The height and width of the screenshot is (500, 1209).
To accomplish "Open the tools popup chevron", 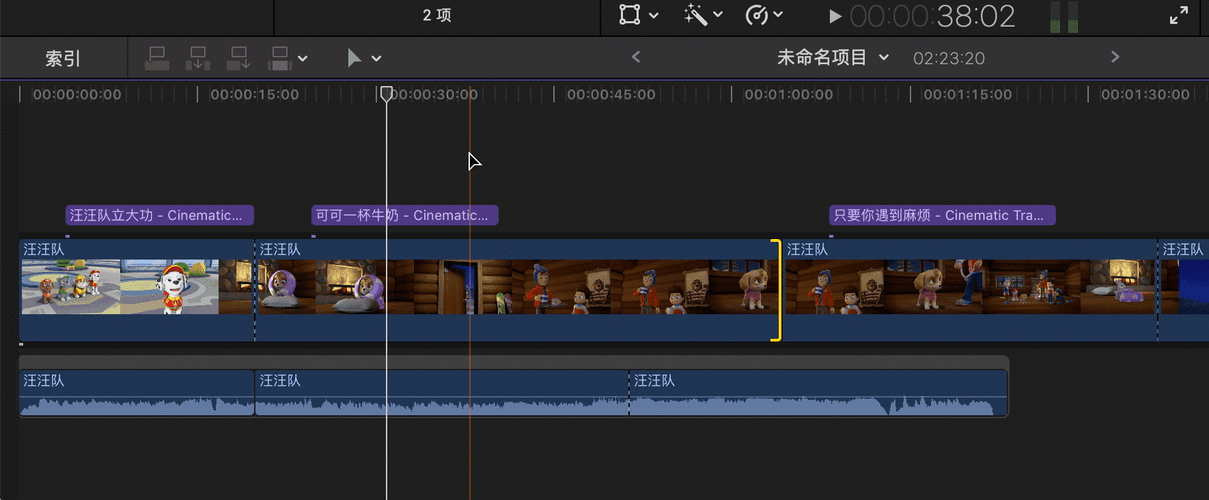I will (376, 59).
